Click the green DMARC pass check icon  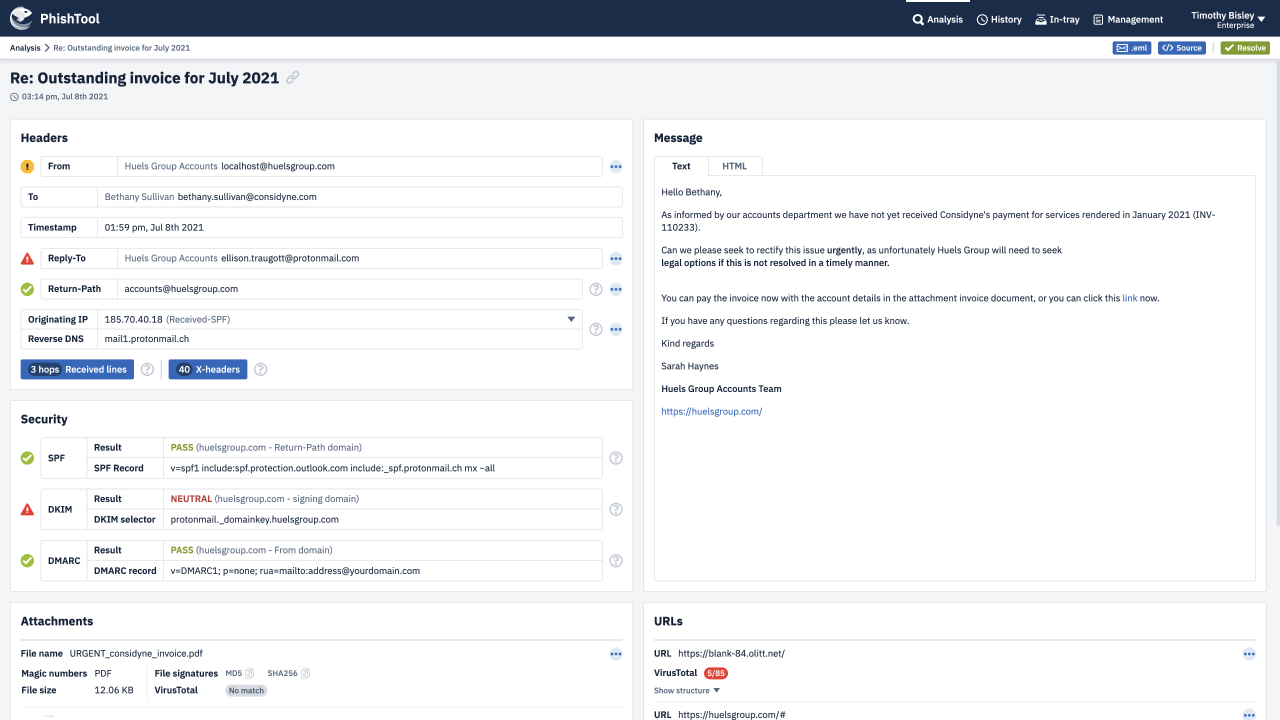point(27,560)
